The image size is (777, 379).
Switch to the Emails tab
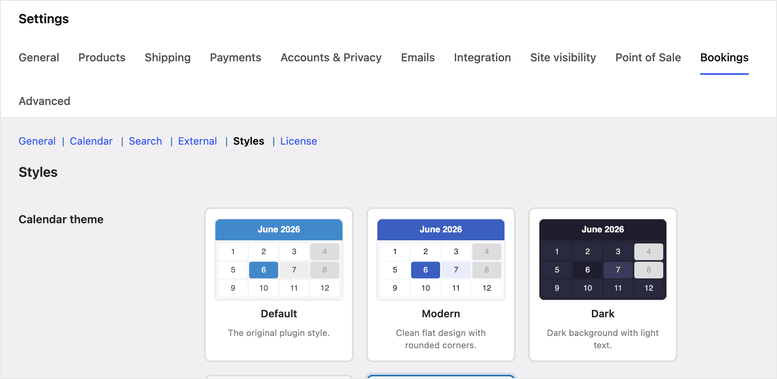click(418, 57)
